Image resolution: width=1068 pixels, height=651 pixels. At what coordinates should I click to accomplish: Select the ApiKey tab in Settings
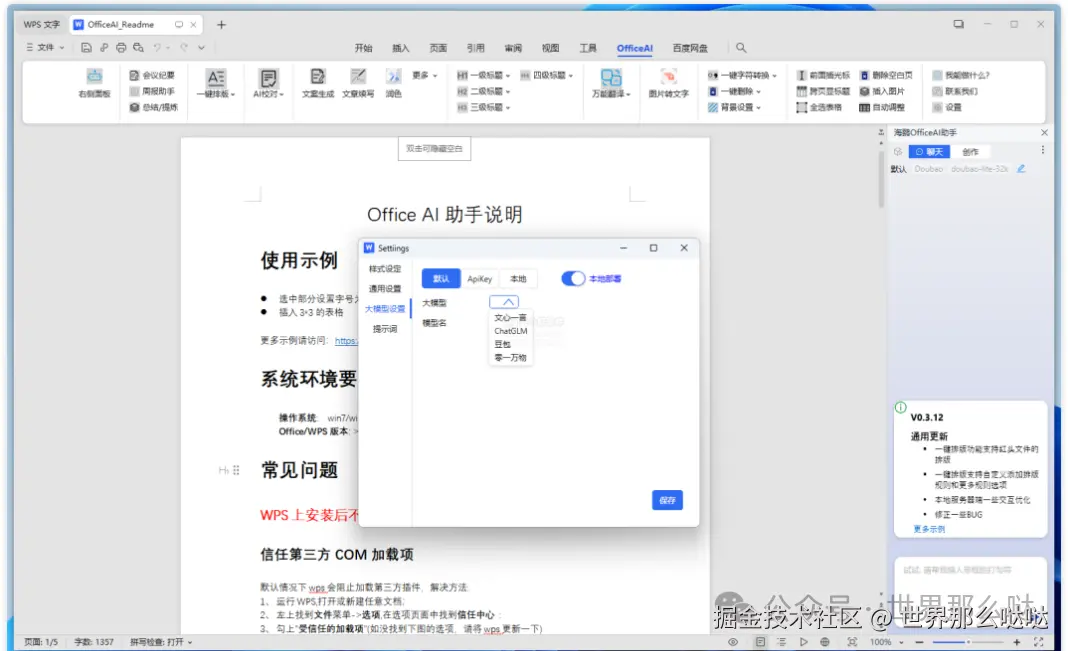[x=480, y=279]
